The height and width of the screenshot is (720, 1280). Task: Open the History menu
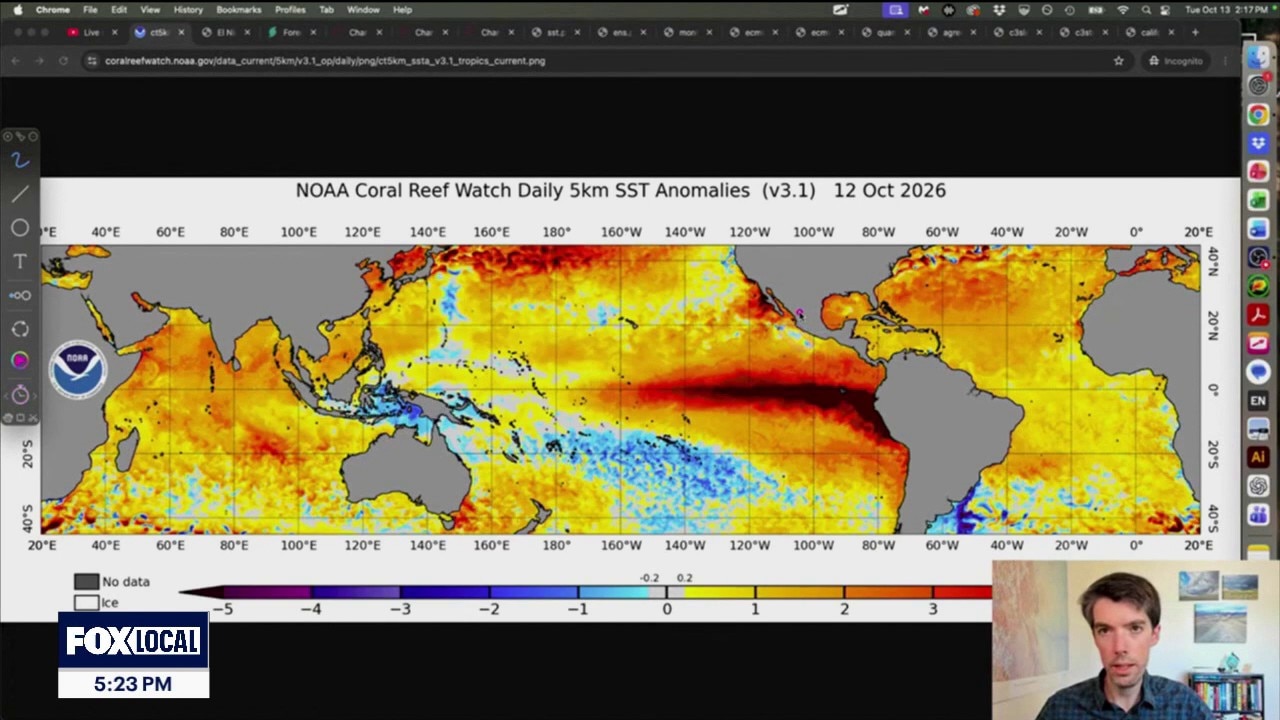(x=188, y=10)
